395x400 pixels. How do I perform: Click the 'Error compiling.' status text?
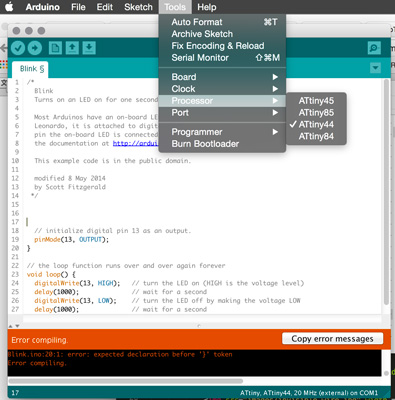(x=39, y=340)
